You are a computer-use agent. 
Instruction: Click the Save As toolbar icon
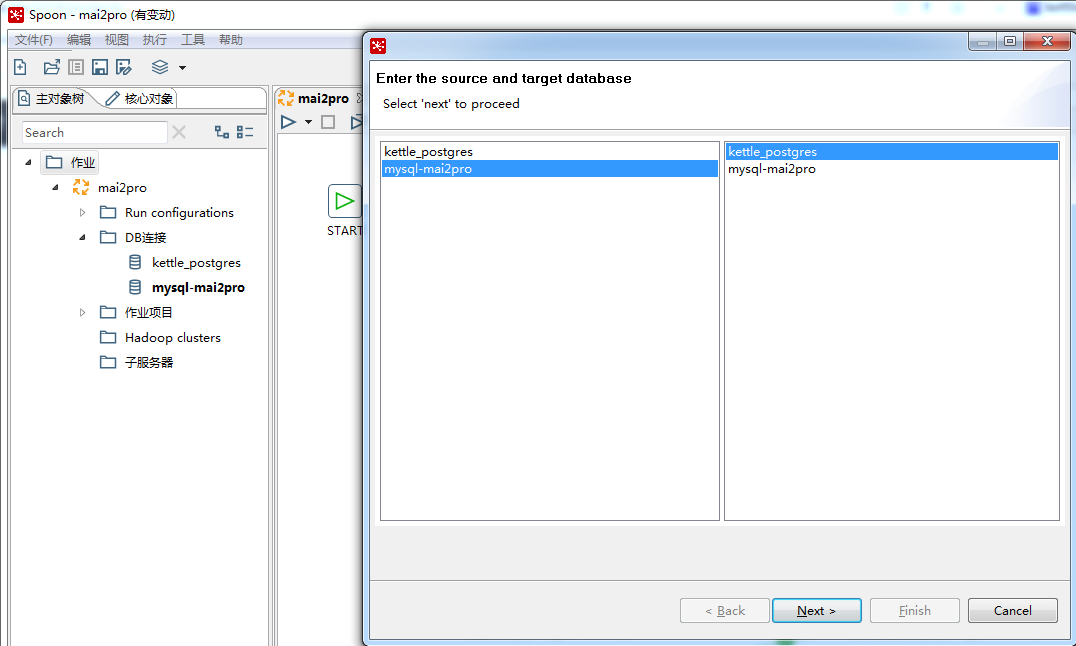(124, 66)
